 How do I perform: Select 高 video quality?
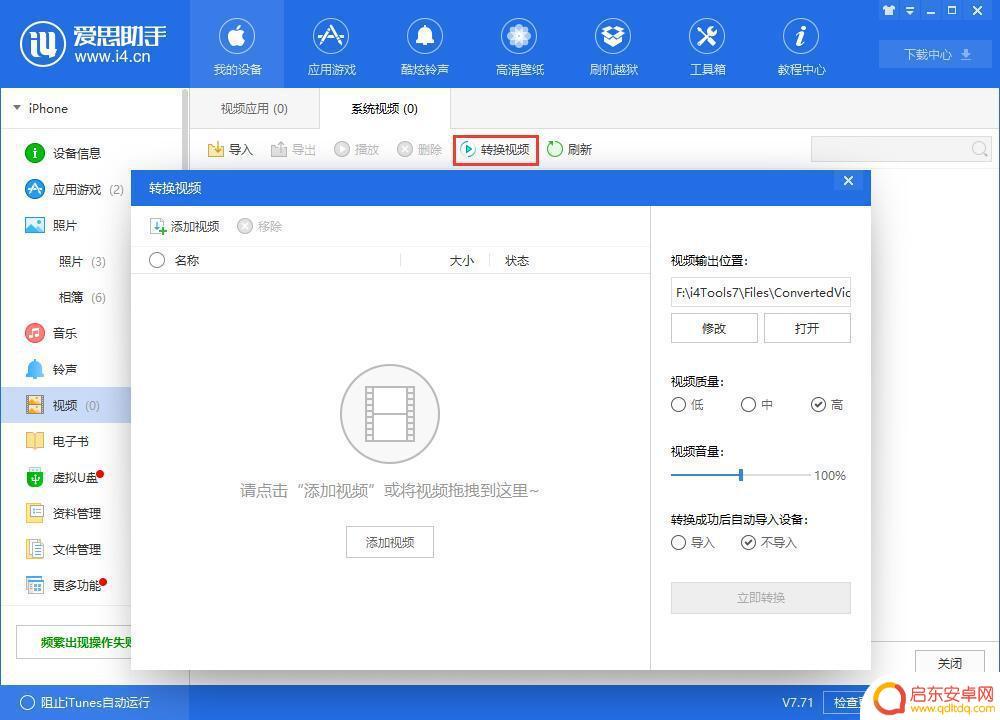[x=827, y=404]
